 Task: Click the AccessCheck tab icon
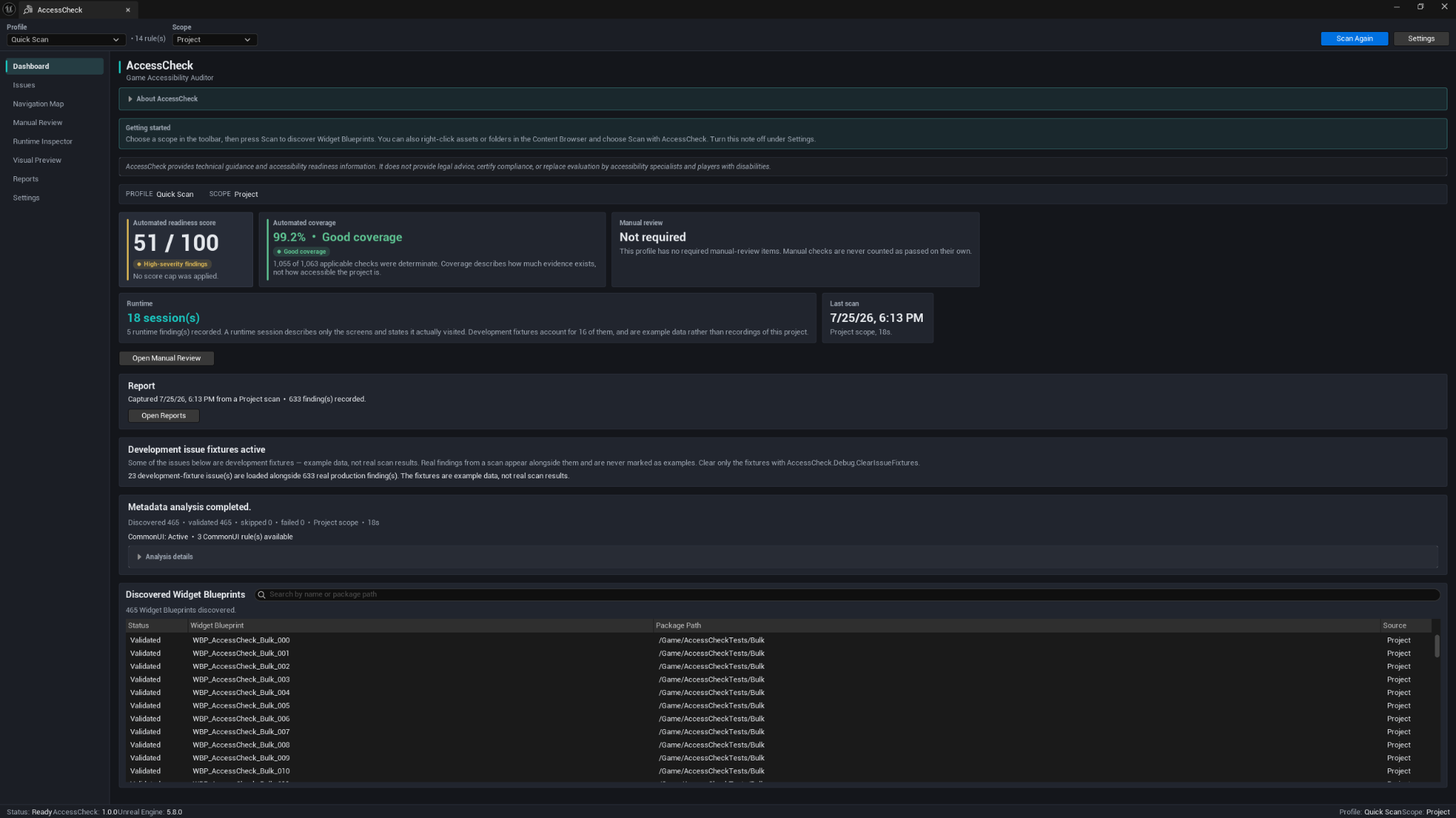pos(28,10)
